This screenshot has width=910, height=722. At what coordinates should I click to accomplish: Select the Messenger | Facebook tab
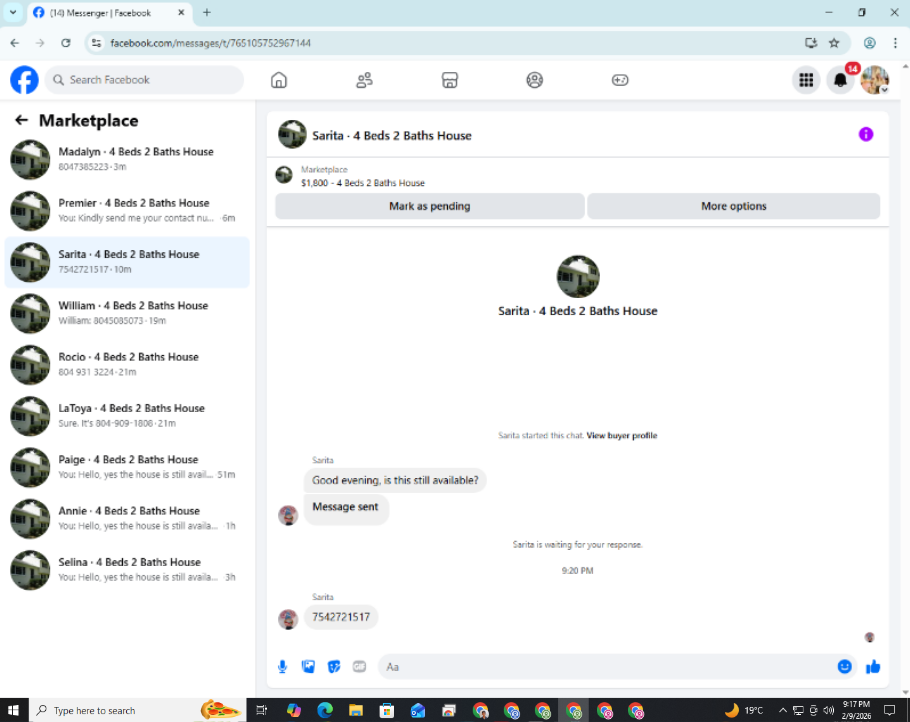109,13
